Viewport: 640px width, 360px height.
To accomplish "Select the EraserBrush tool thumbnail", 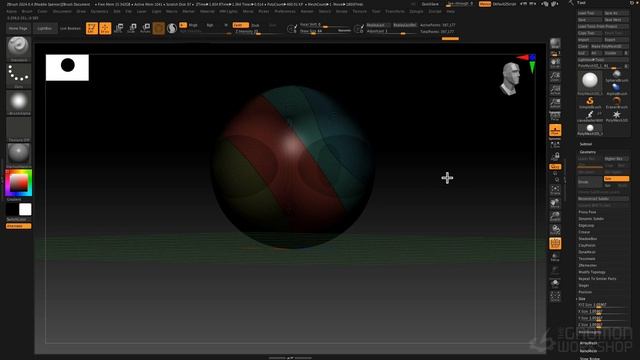I will [616, 102].
